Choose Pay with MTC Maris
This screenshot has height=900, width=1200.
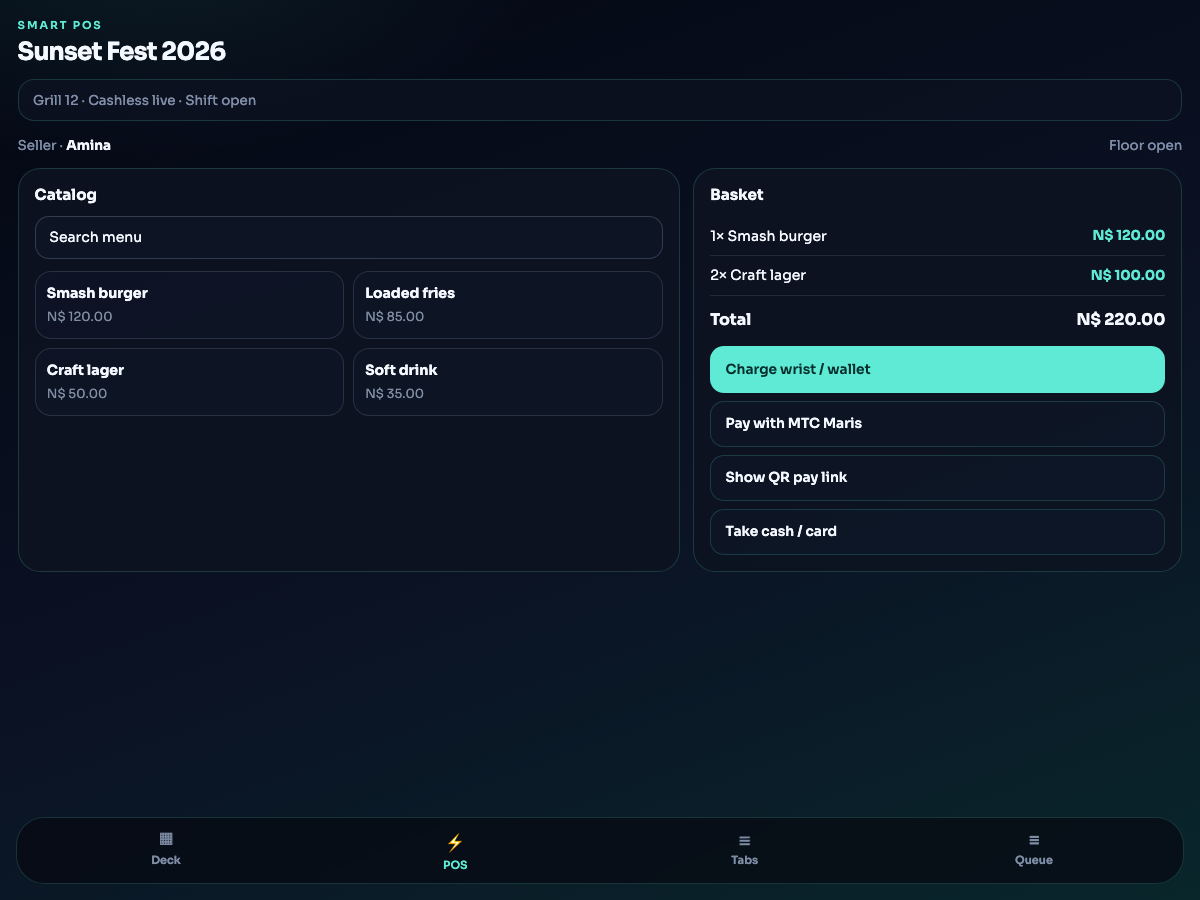click(937, 424)
